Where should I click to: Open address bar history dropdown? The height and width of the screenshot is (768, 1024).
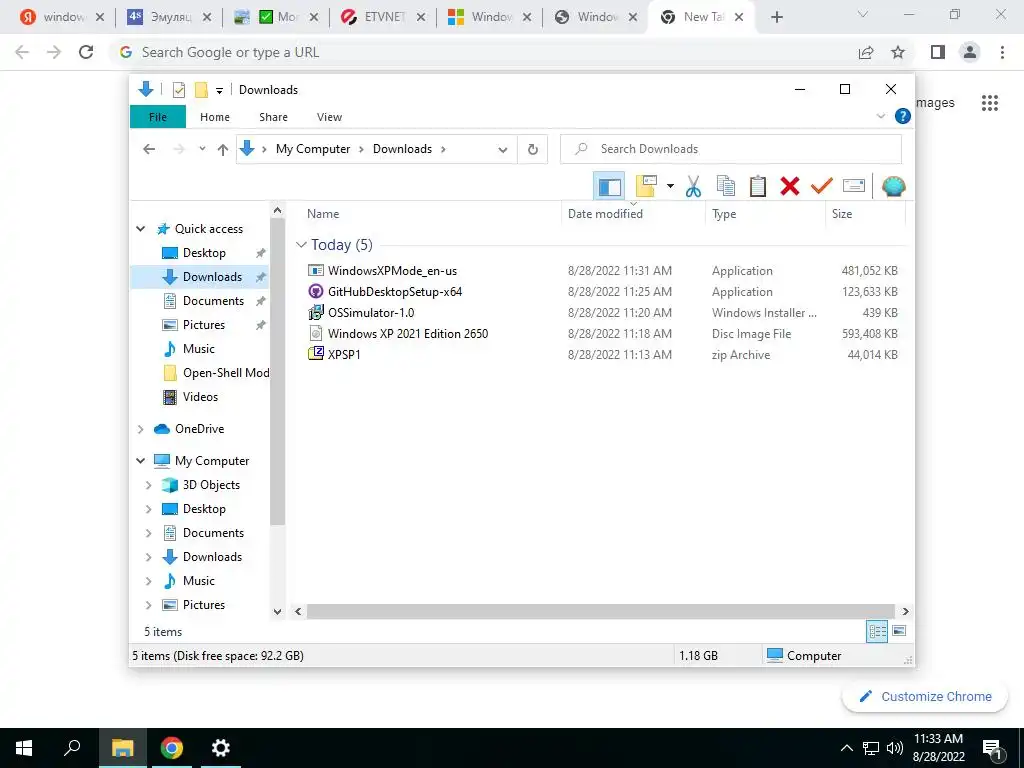[x=503, y=150]
